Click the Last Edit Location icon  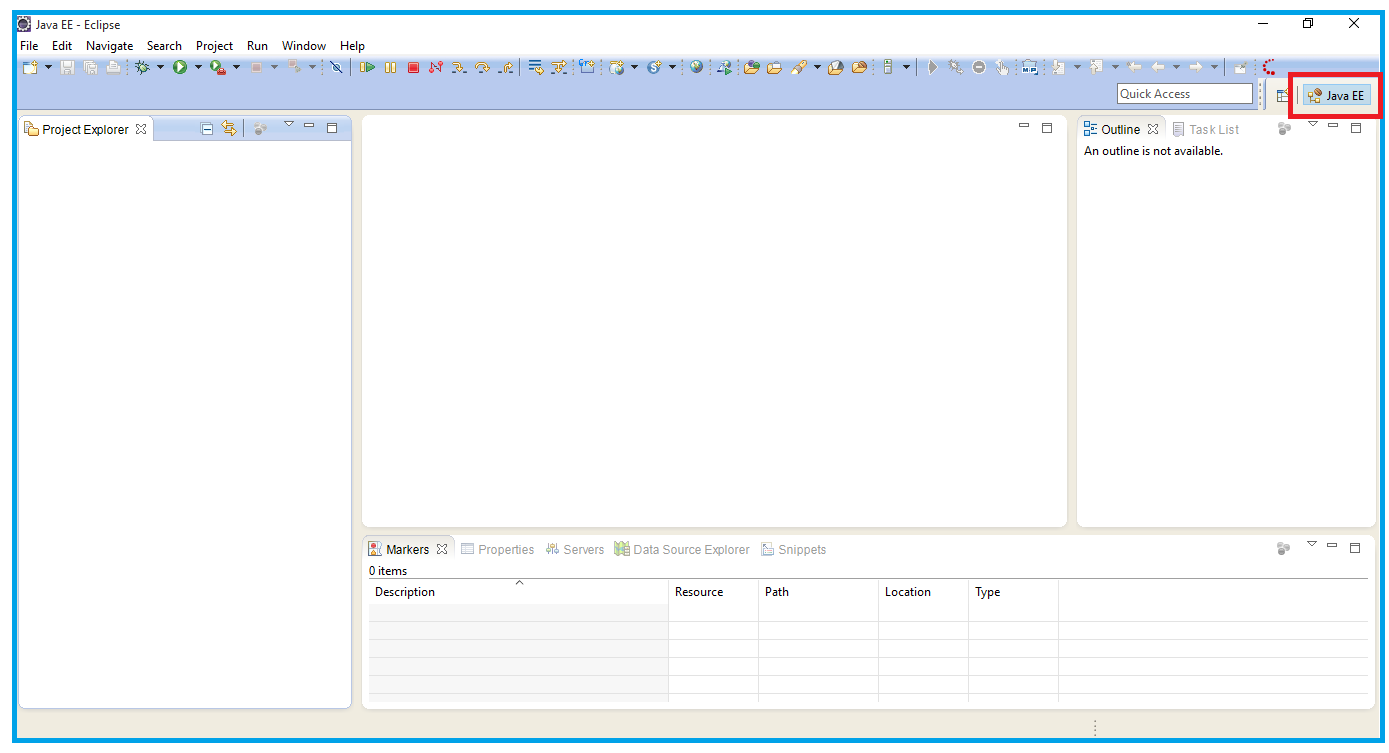click(x=1133, y=67)
